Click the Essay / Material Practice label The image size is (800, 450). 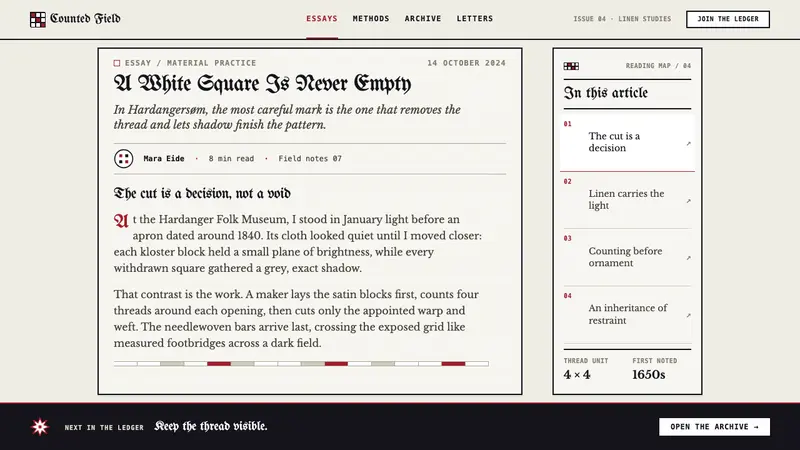[x=190, y=63]
